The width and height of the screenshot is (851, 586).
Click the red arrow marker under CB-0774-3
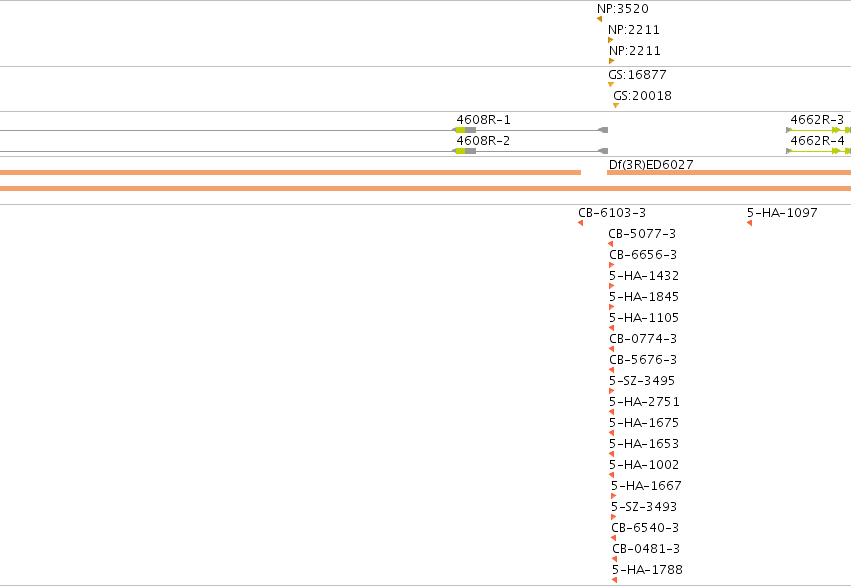click(x=612, y=349)
